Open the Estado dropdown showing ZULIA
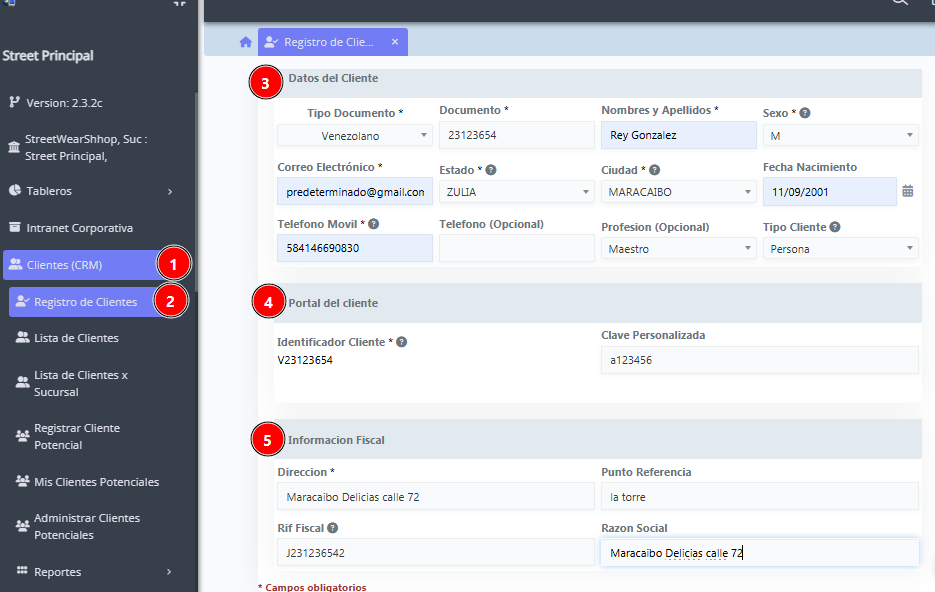935x592 pixels. pyautogui.click(x=516, y=192)
